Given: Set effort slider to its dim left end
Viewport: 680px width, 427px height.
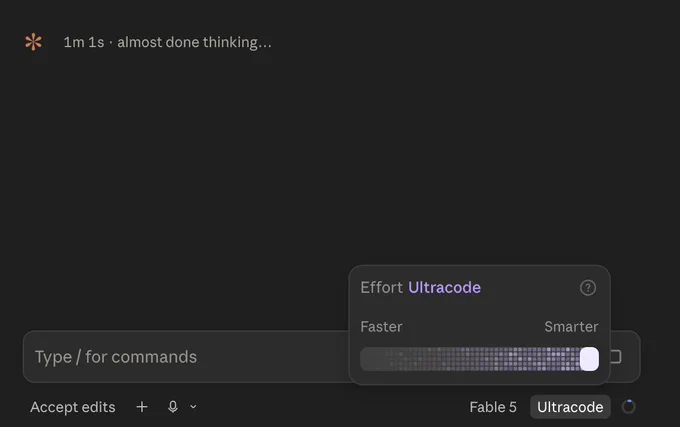Looking at the screenshot, I should click(x=368, y=359).
